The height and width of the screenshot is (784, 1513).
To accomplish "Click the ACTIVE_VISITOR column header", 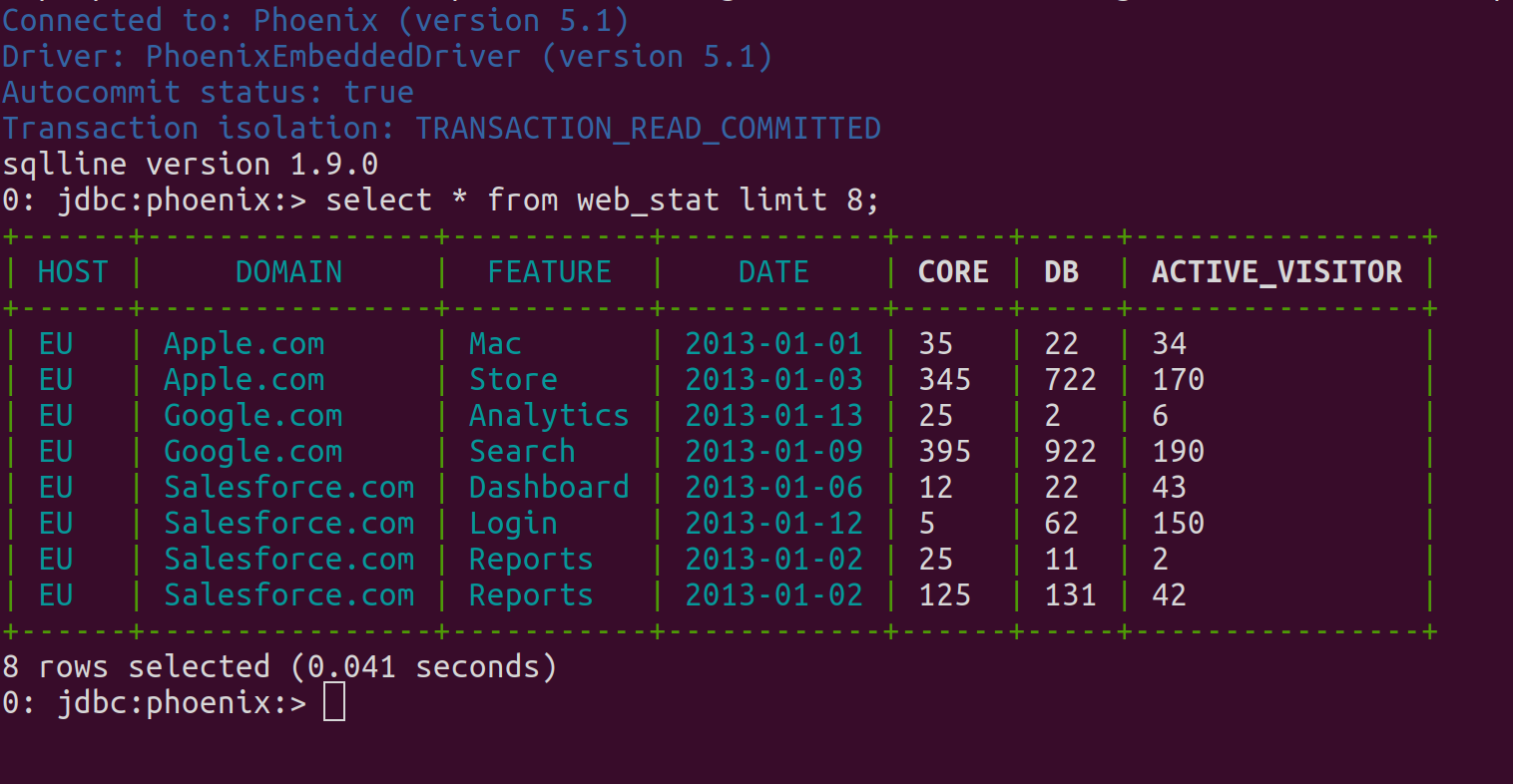I will pos(1276,272).
